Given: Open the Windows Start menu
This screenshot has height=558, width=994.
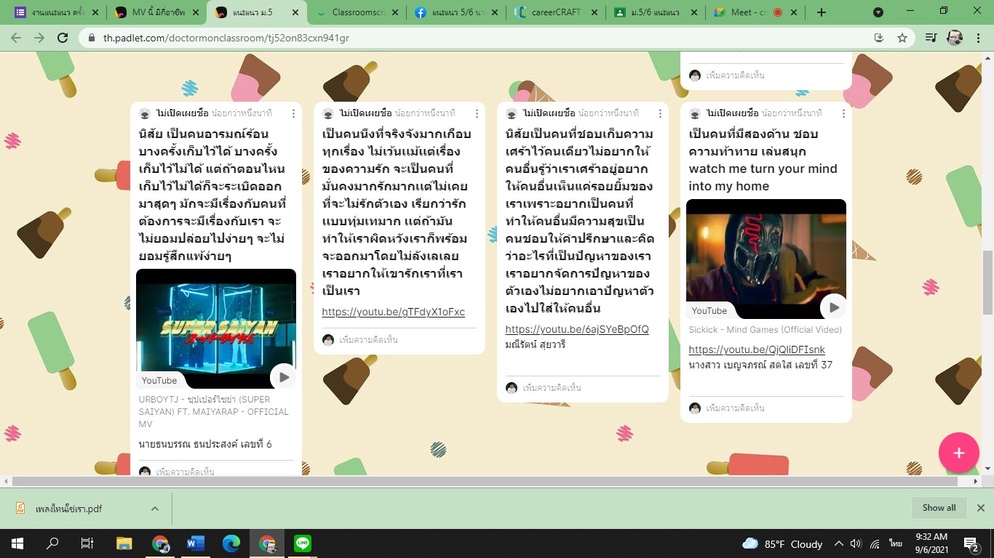Looking at the screenshot, I should (x=17, y=543).
